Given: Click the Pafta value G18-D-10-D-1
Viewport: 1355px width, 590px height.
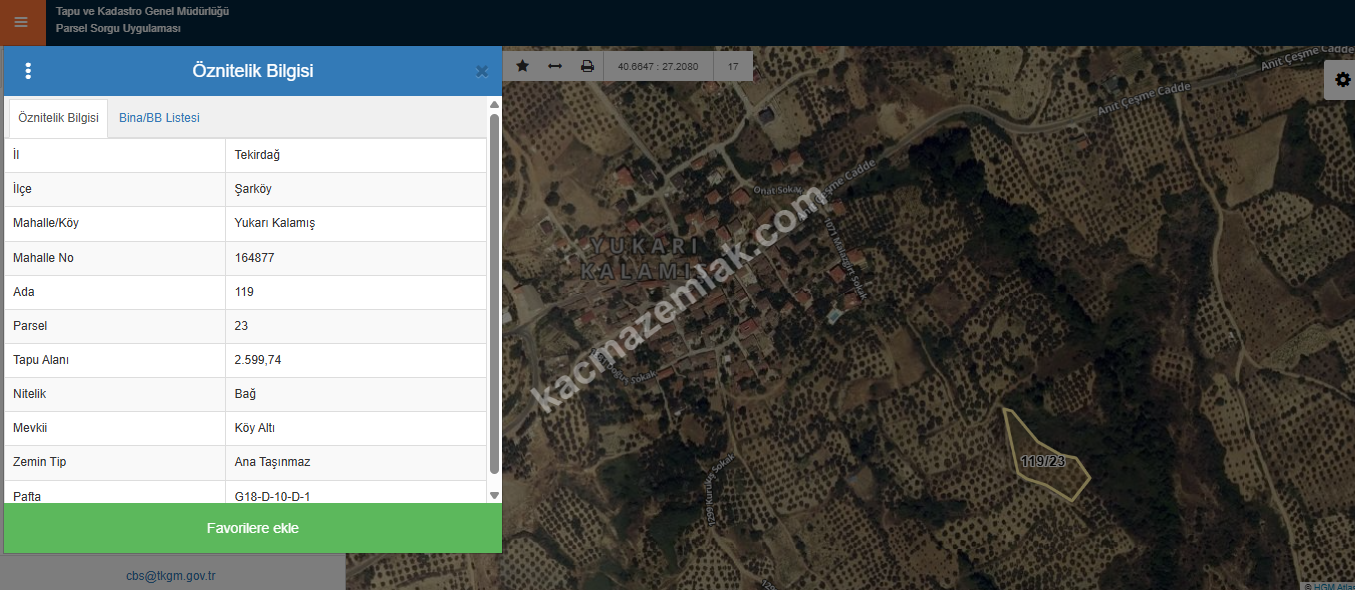Looking at the screenshot, I should point(279,495).
